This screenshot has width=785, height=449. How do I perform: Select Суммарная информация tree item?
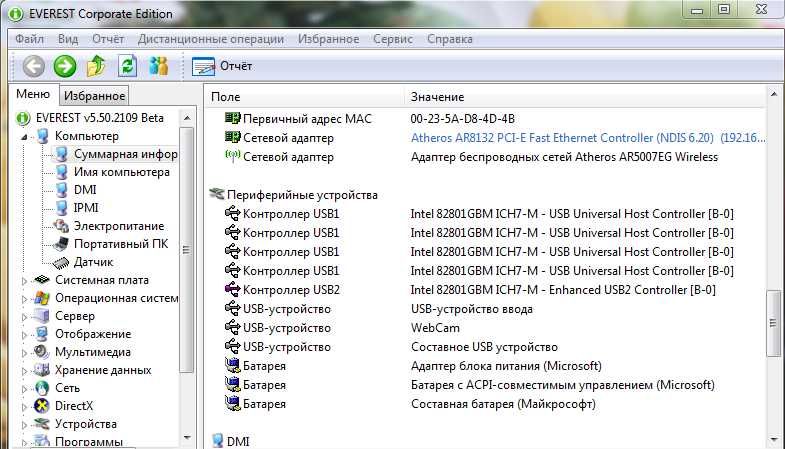tap(126, 154)
